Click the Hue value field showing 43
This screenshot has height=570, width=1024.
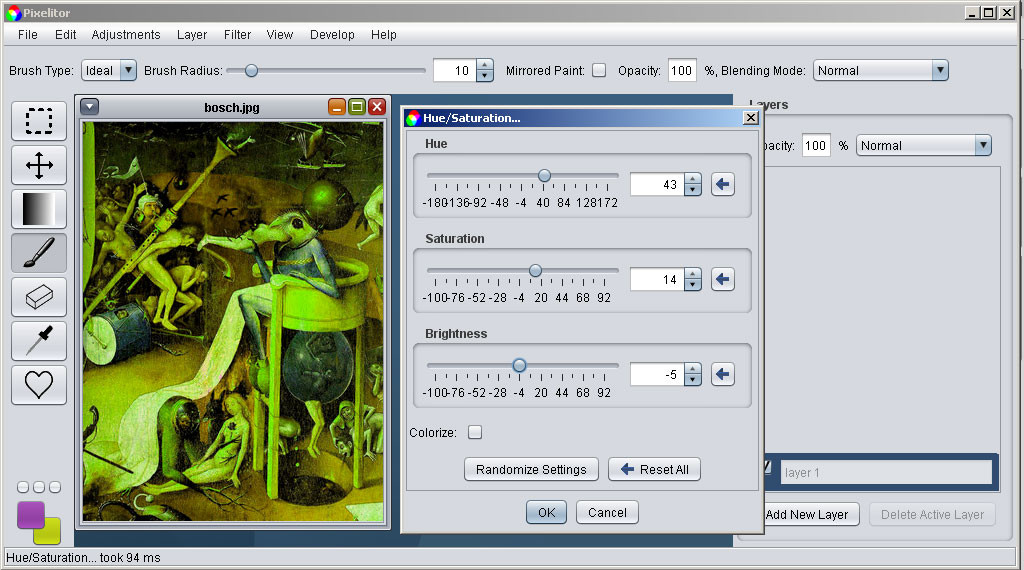(658, 185)
